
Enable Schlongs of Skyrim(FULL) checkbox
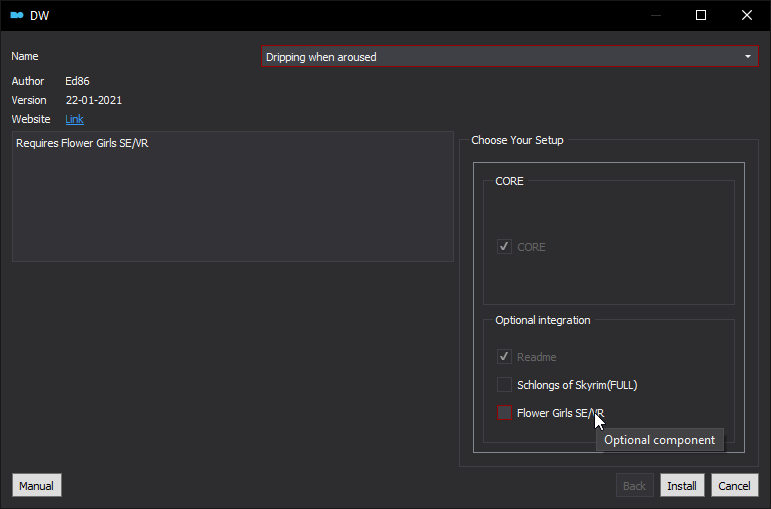point(504,385)
